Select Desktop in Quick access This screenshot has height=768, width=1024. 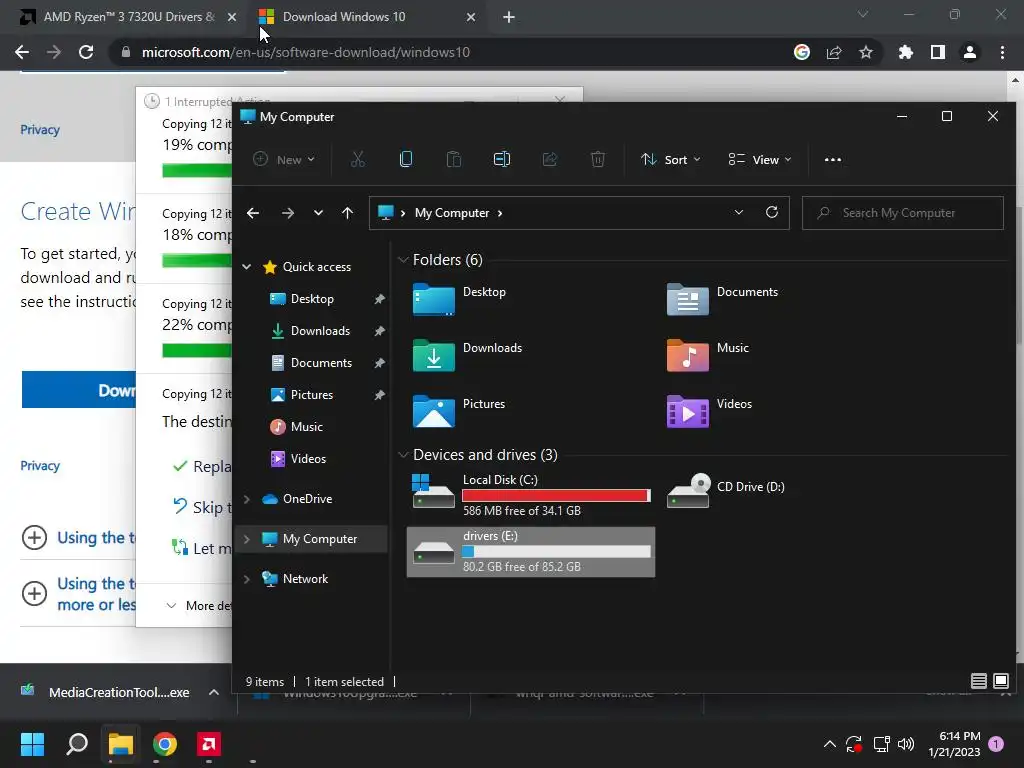tap(312, 298)
